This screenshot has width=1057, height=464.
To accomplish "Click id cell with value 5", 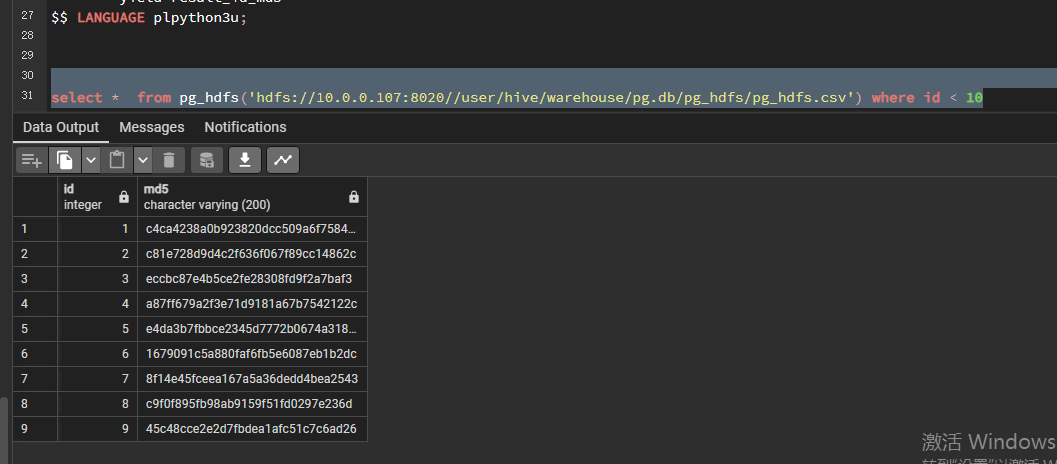I will (x=98, y=329).
